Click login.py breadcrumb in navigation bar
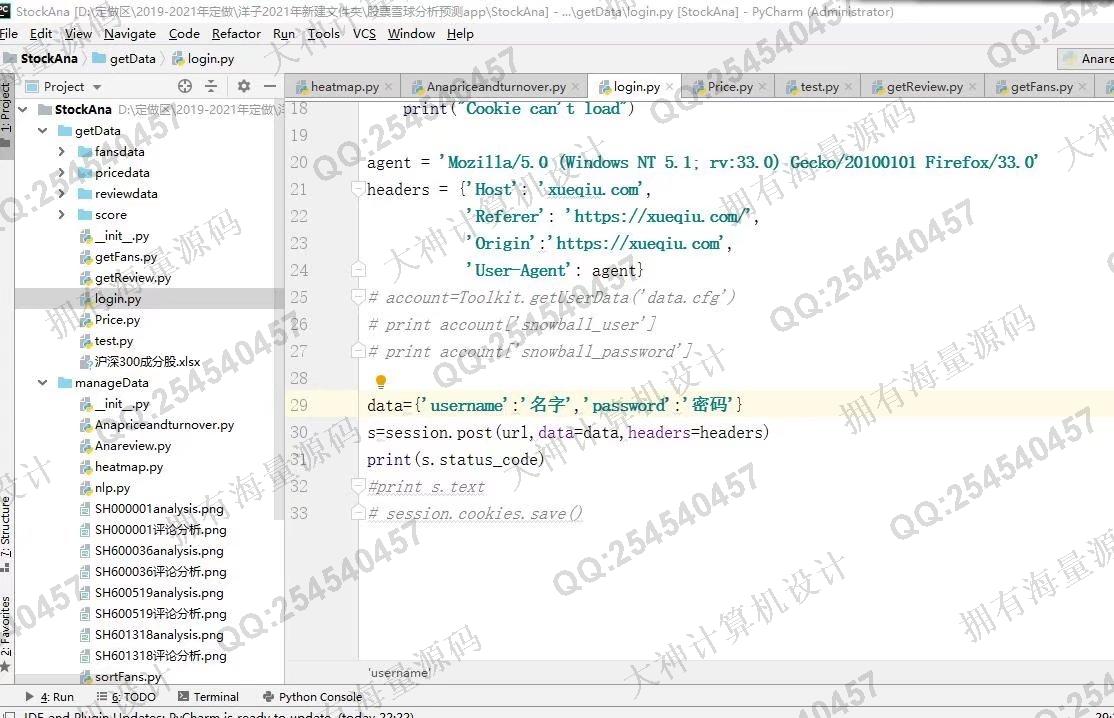This screenshot has width=1114, height=718. coord(203,58)
